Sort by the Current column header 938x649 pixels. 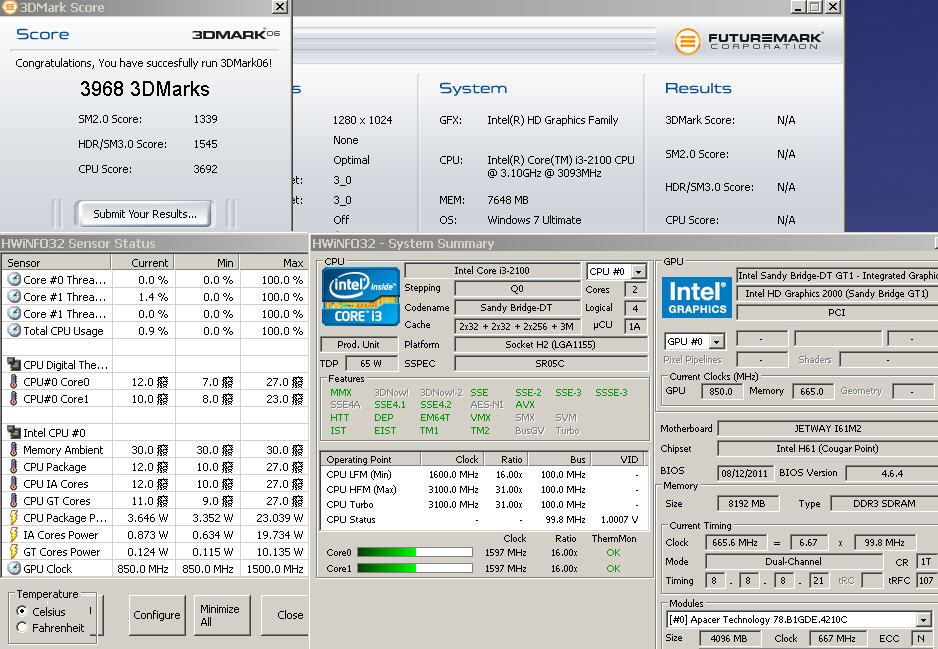click(x=143, y=263)
